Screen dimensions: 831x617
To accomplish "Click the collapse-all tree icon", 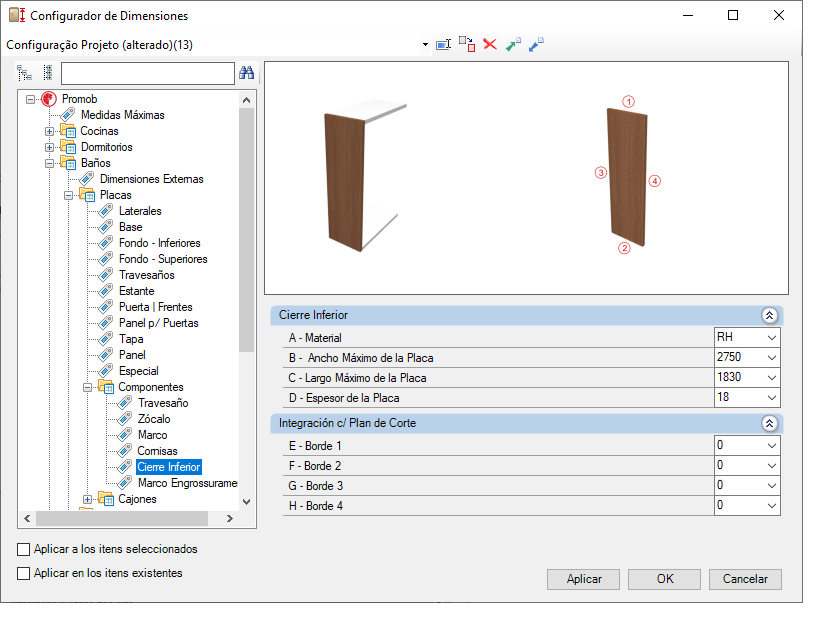I will coord(24,73).
